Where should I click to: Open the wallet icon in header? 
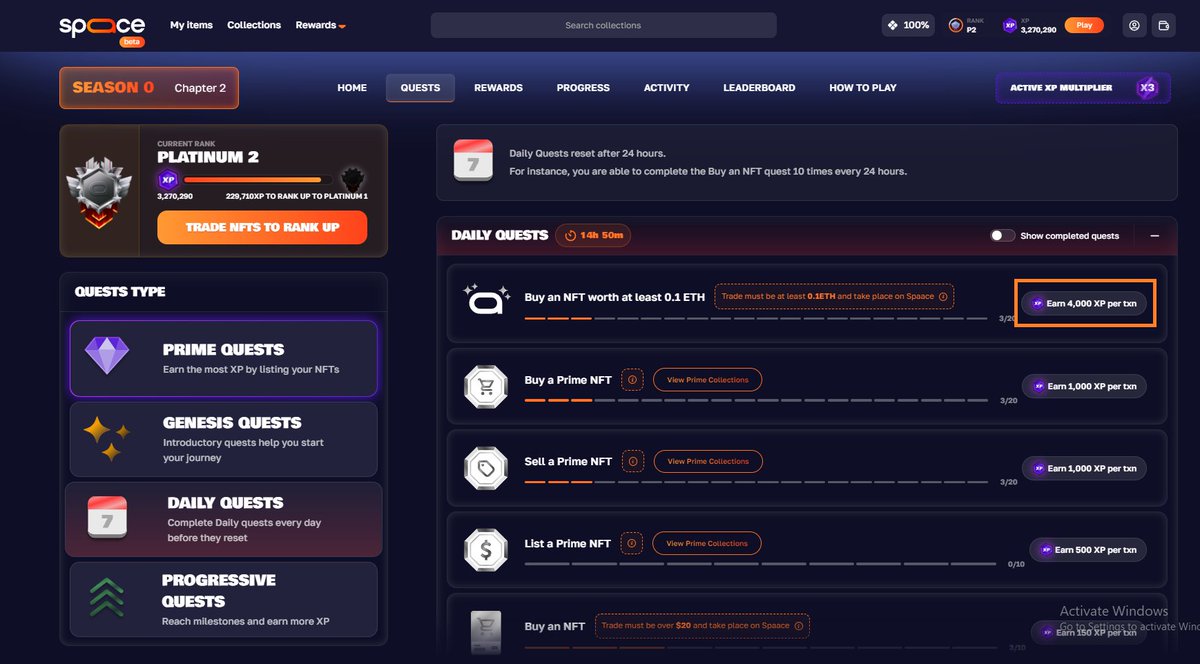(x=1163, y=26)
